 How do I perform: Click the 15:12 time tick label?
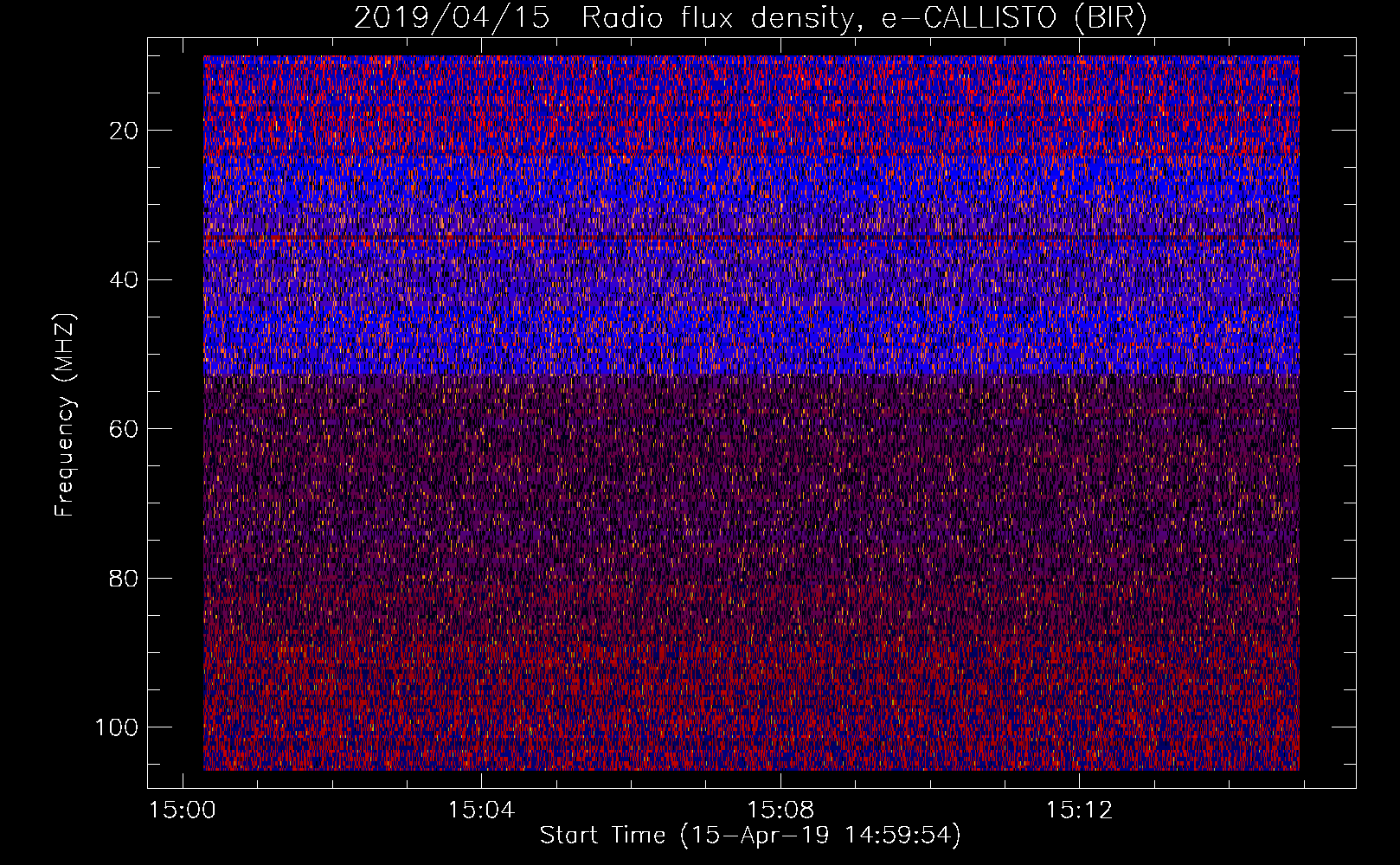coord(1079,811)
